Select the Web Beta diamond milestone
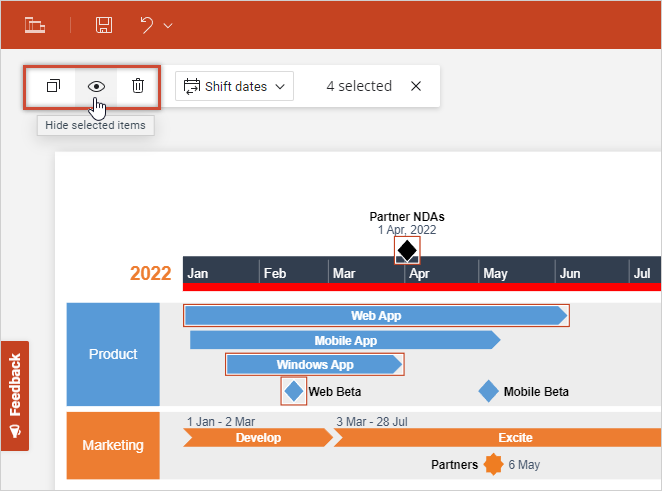662x491 pixels. pyautogui.click(x=294, y=391)
